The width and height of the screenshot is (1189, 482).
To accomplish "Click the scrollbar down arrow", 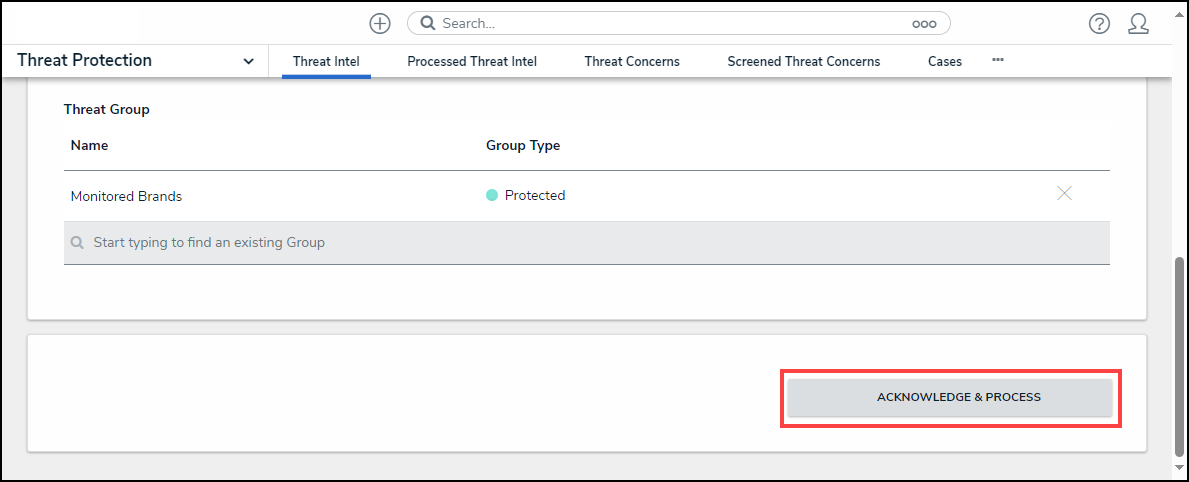I will pos(1180,466).
